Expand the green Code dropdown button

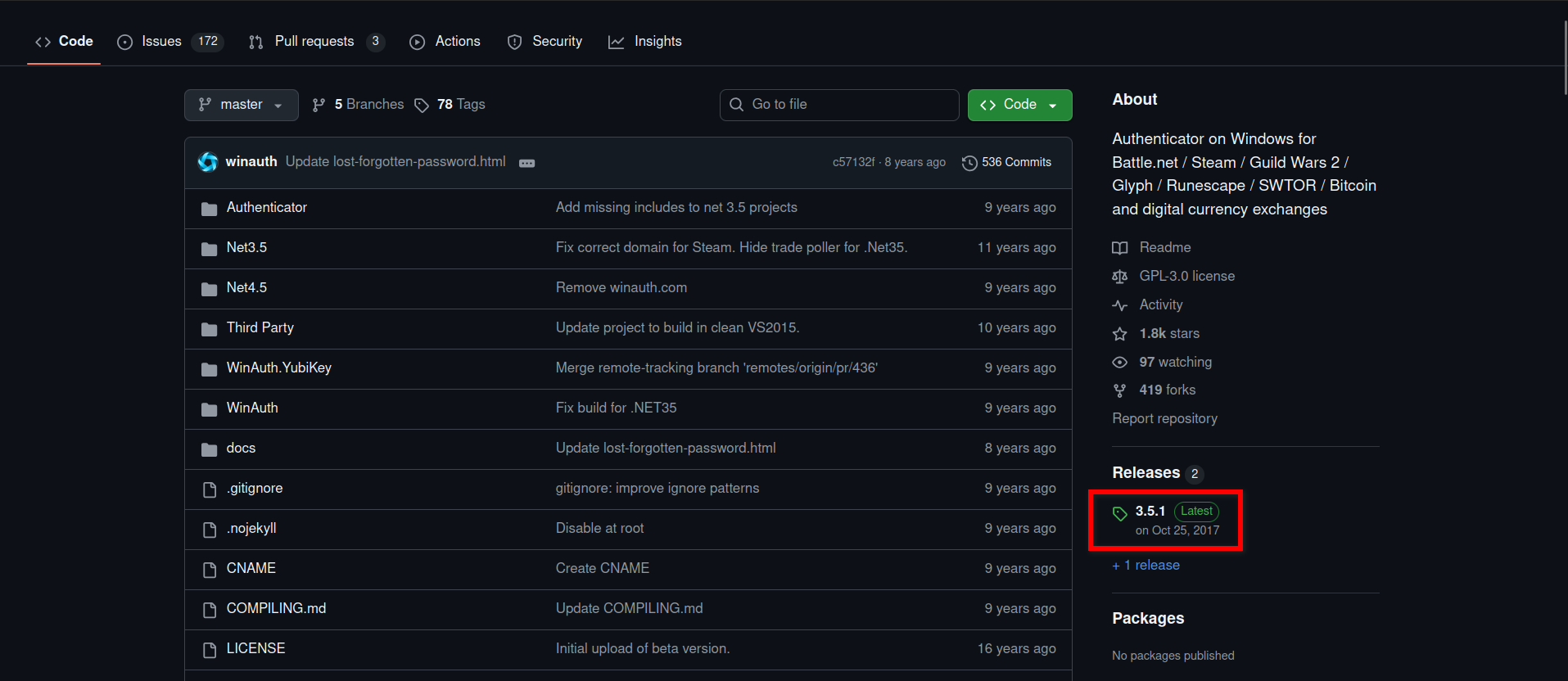1019,105
